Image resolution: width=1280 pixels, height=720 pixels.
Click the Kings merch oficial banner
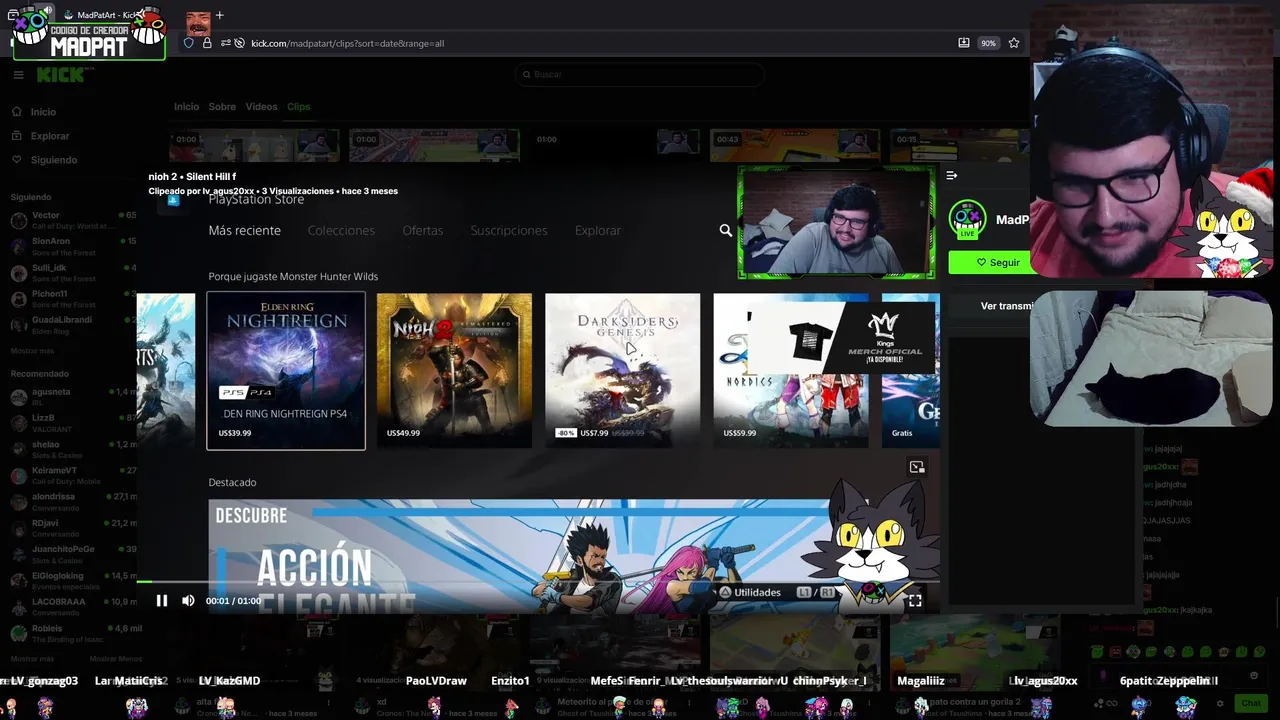pos(843,338)
